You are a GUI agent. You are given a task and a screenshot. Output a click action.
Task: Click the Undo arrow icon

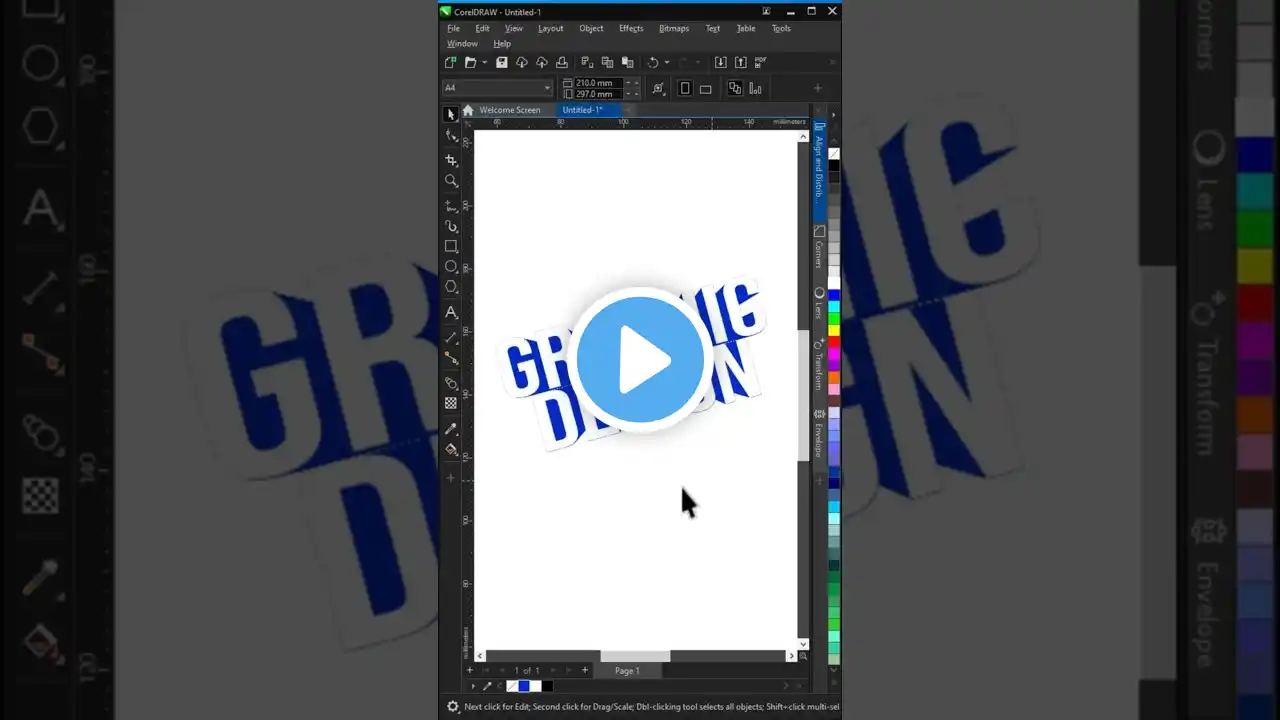pos(653,62)
